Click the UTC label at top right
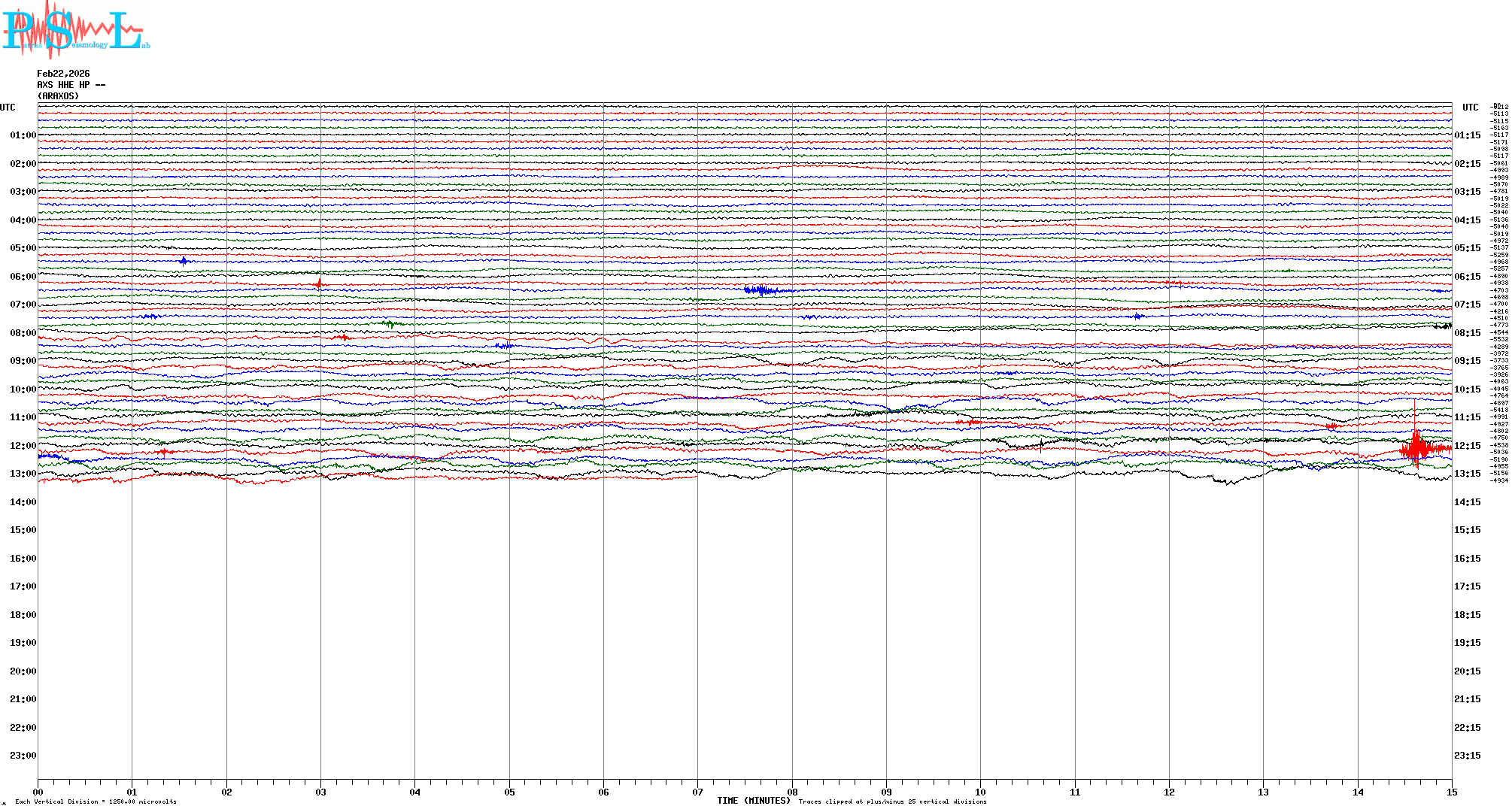 point(1470,108)
